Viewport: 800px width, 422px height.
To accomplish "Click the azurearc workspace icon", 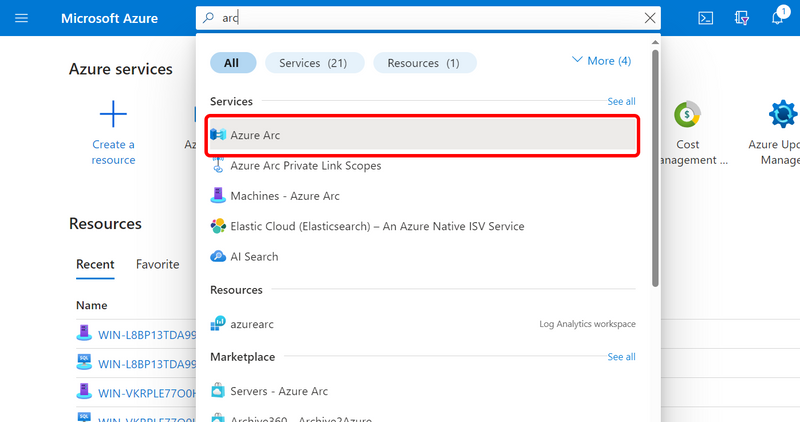I will click(x=218, y=324).
